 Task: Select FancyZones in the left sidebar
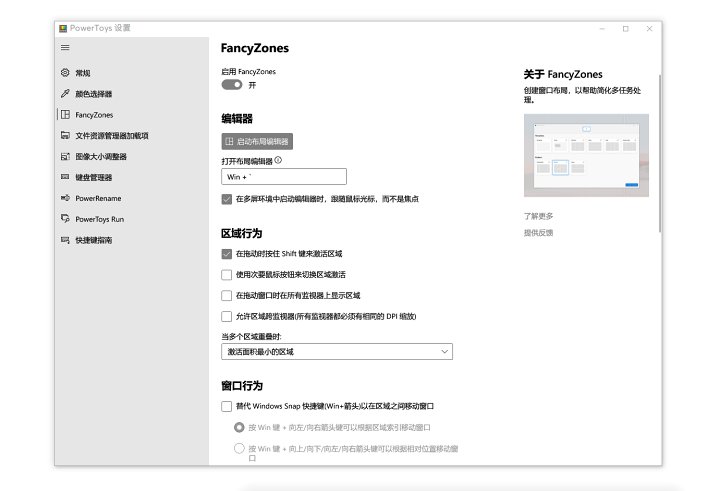(x=94, y=115)
